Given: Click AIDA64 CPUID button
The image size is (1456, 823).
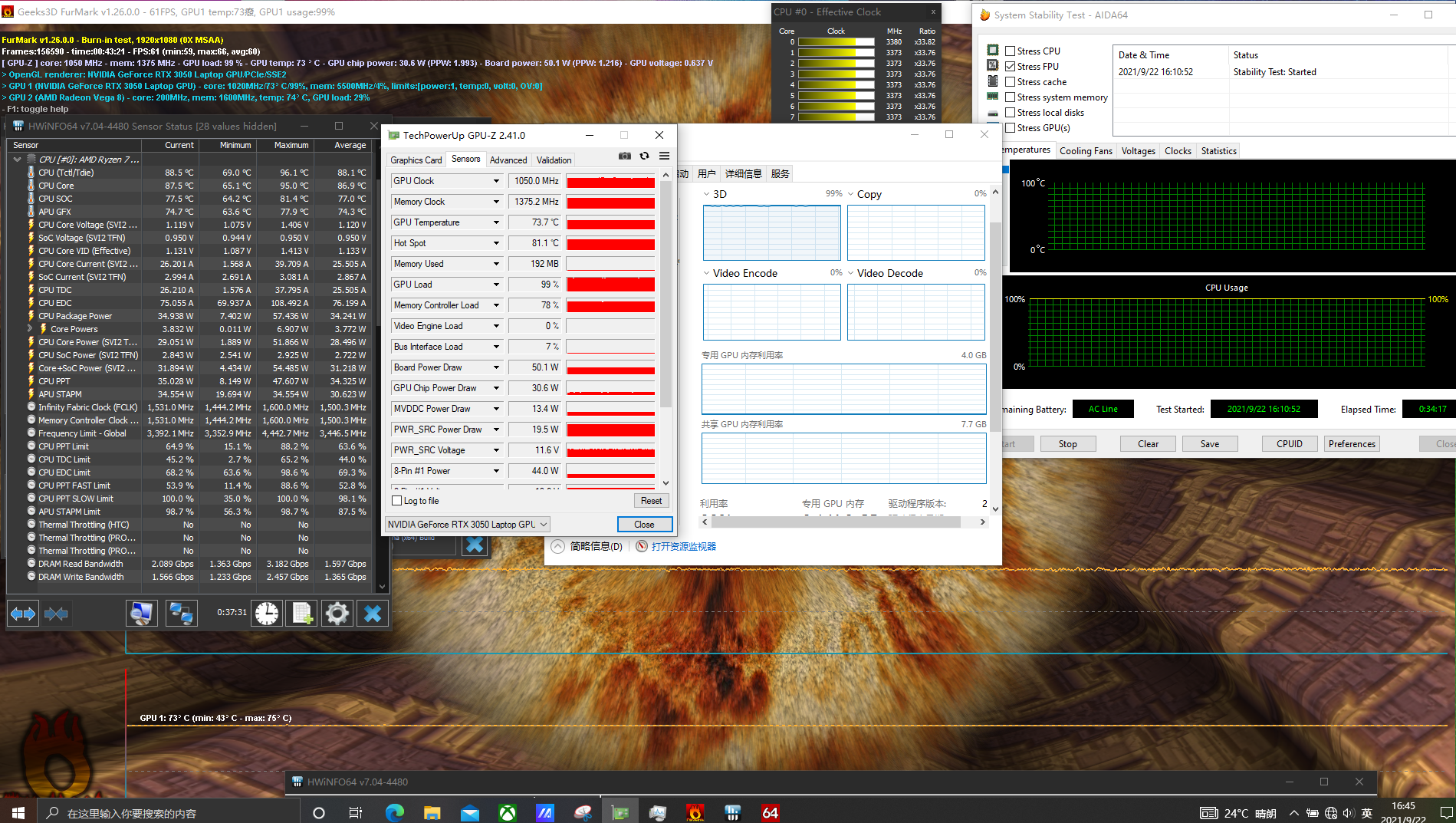Looking at the screenshot, I should tap(1289, 444).
